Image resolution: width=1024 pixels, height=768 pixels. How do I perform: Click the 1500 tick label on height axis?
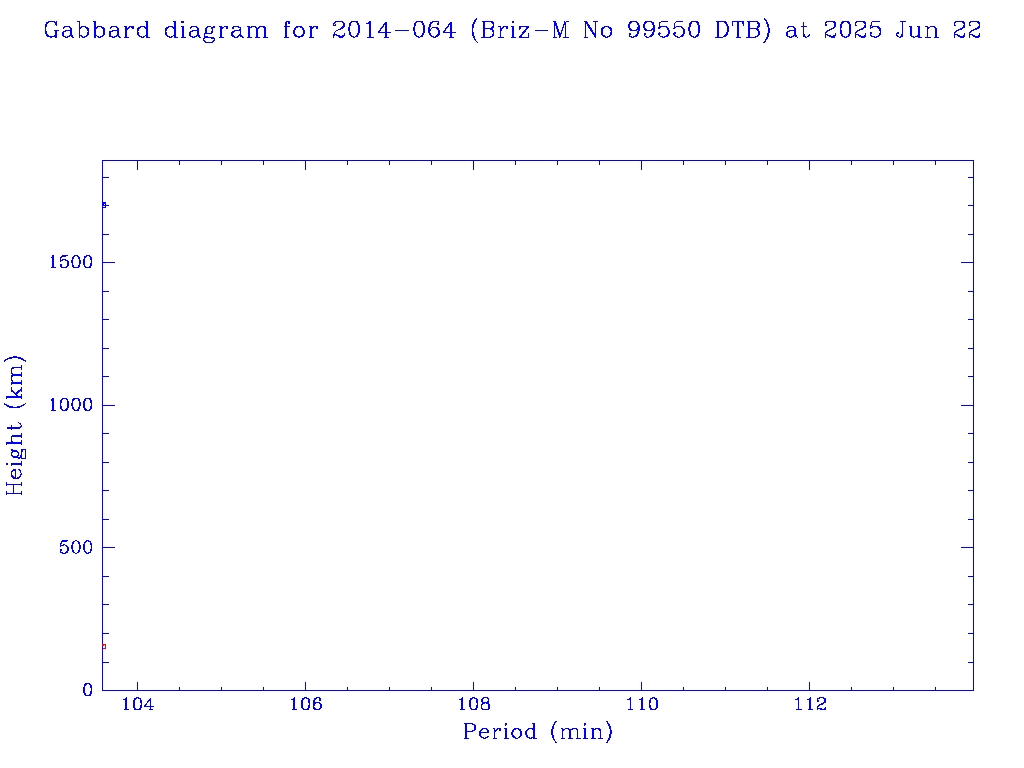coord(68,262)
